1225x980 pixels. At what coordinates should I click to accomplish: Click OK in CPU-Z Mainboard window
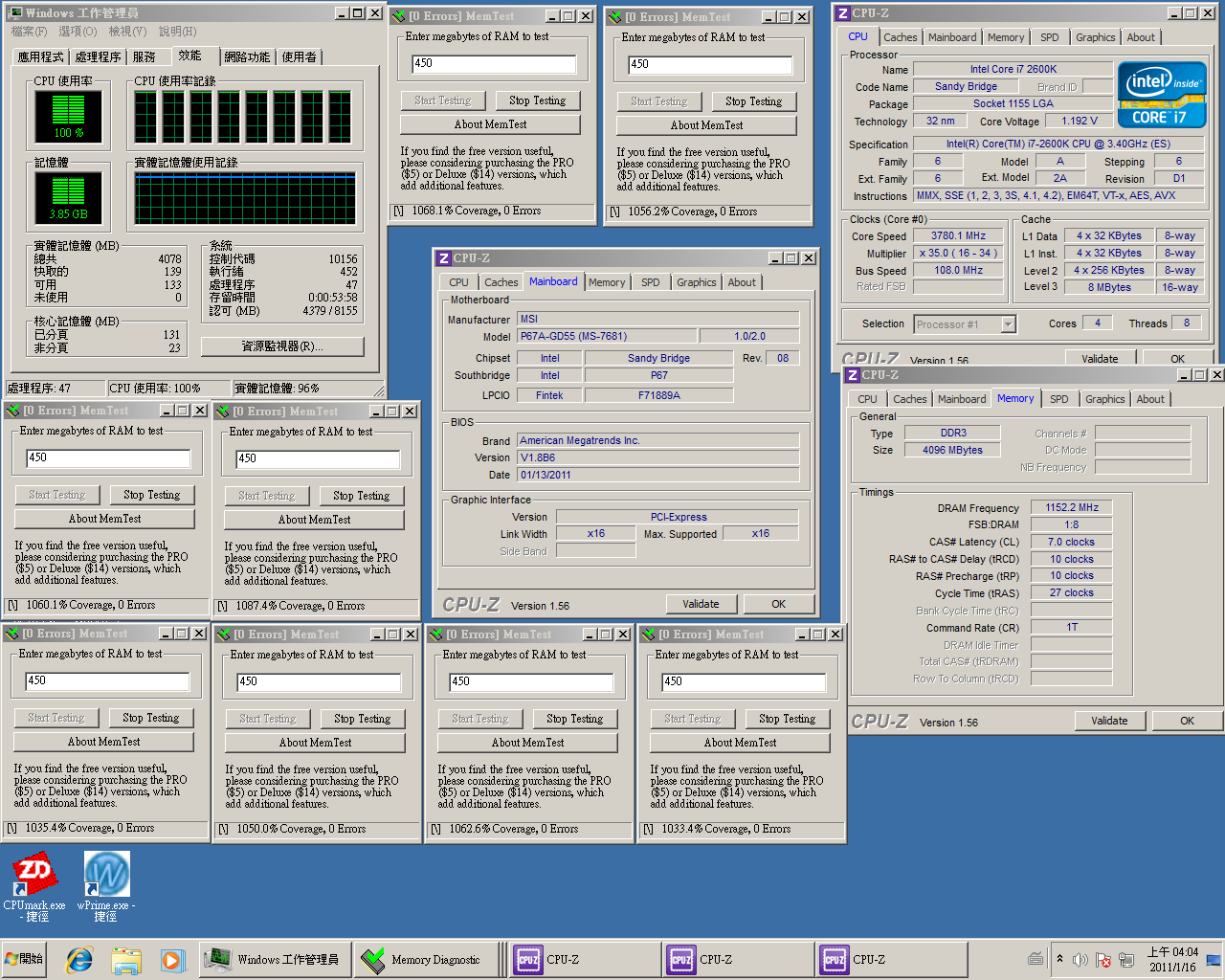coord(779,604)
